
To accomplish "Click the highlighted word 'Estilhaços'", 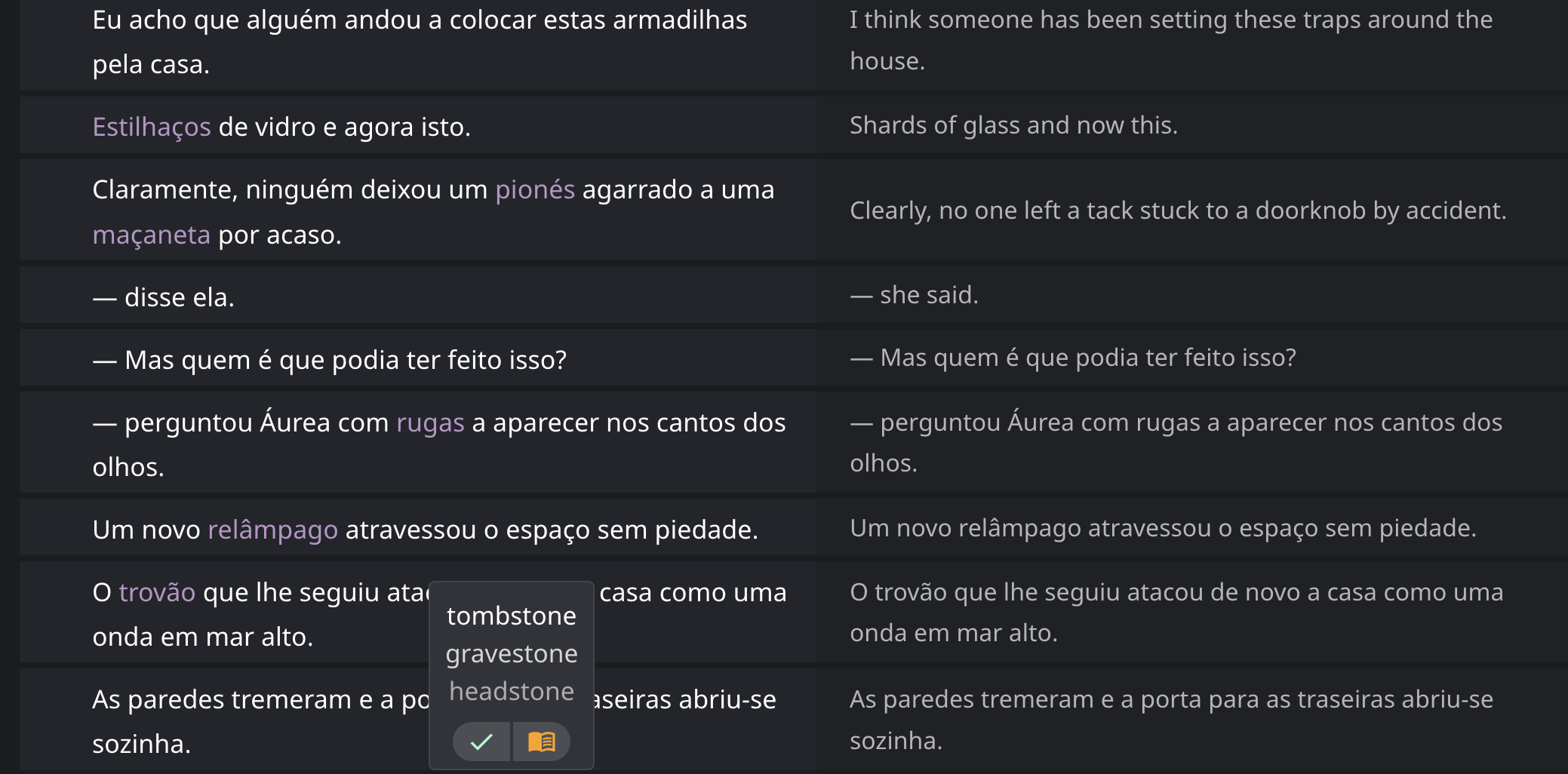I will pyautogui.click(x=151, y=127).
